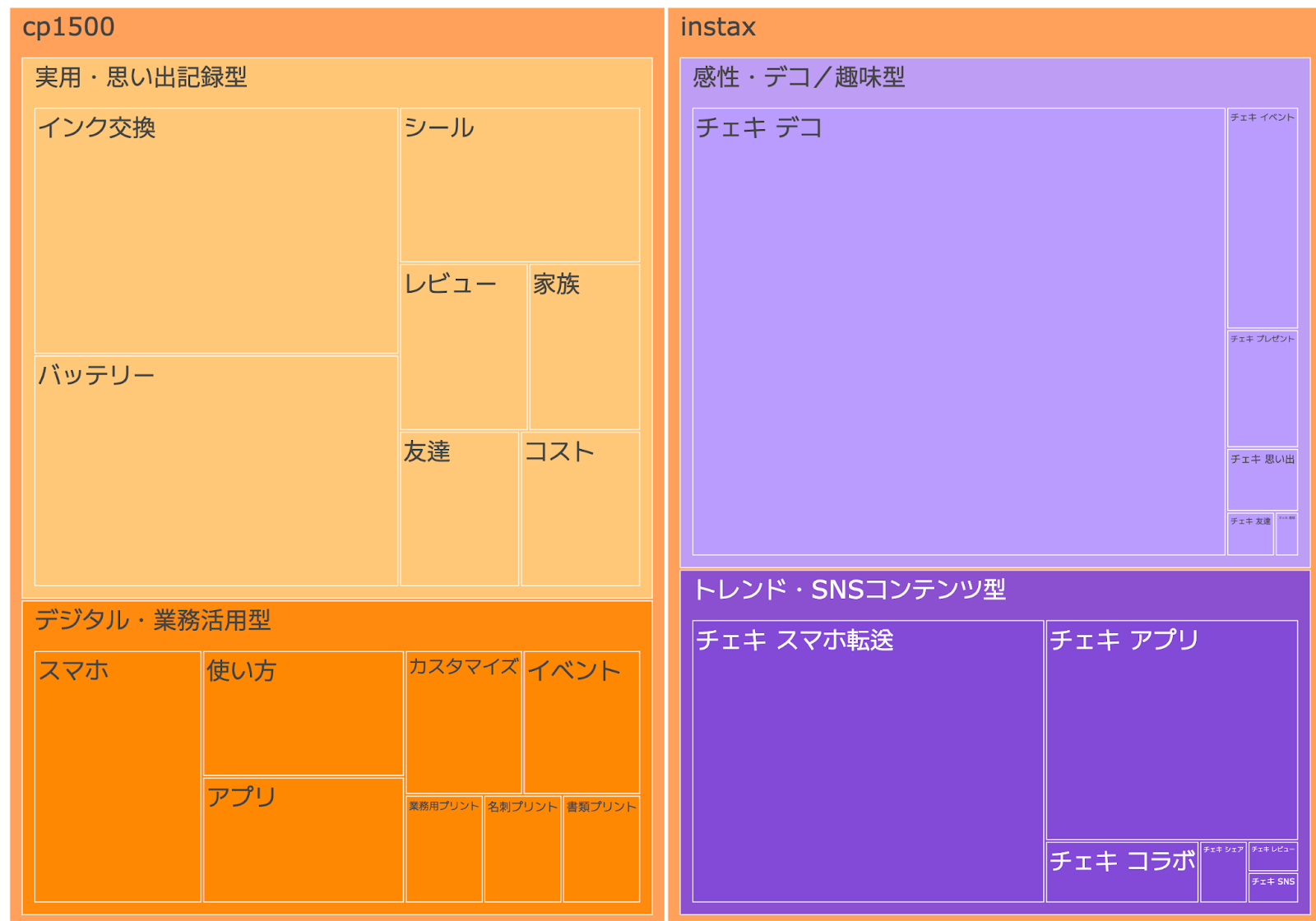Click the シール block in the treemap

(519, 185)
